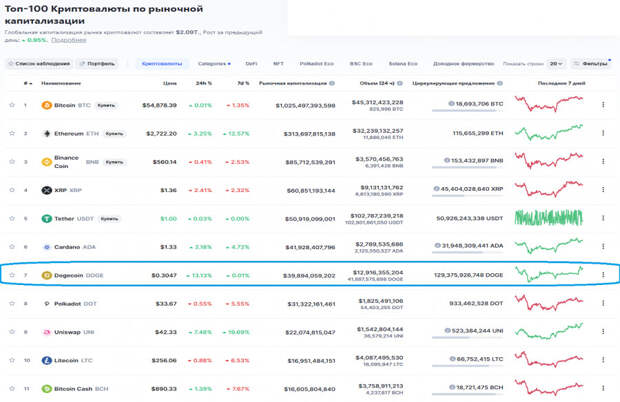Image resolution: width=620 pixels, height=402 pixels.
Task: Click info icon beside Циркулирующее предложение header
Action: [x=500, y=83]
